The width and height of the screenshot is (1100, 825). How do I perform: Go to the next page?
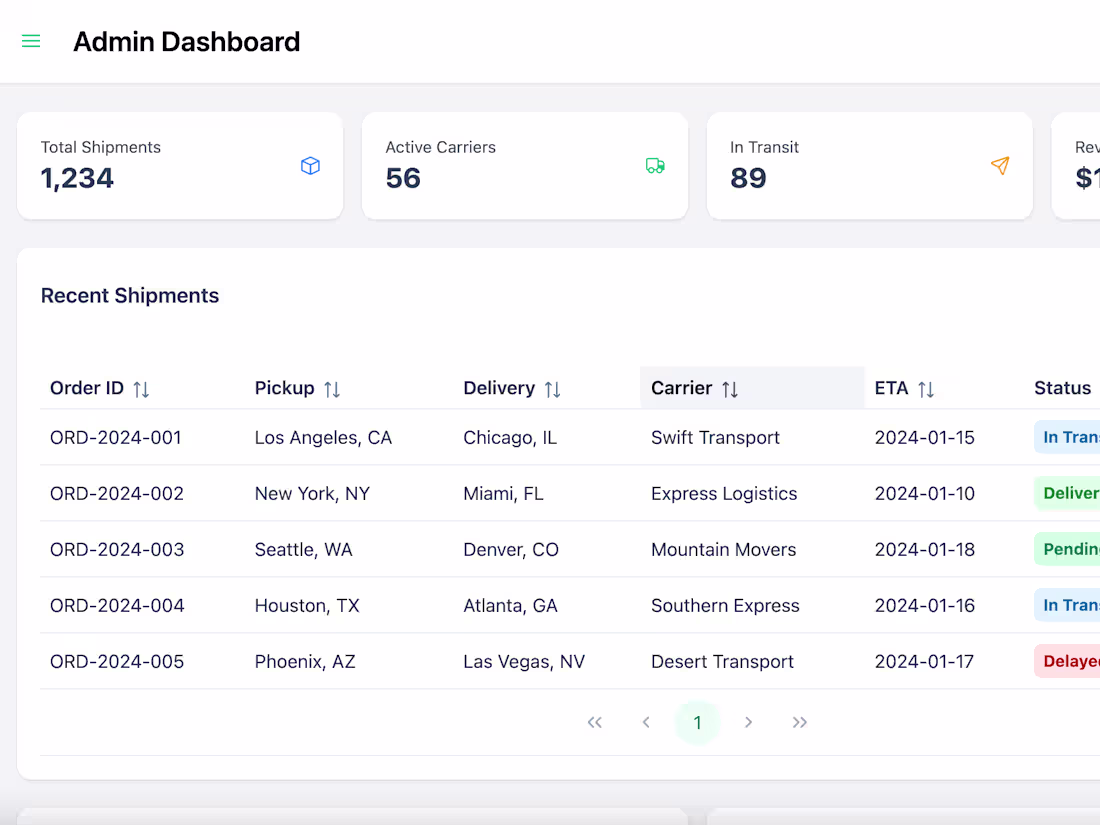click(x=748, y=722)
